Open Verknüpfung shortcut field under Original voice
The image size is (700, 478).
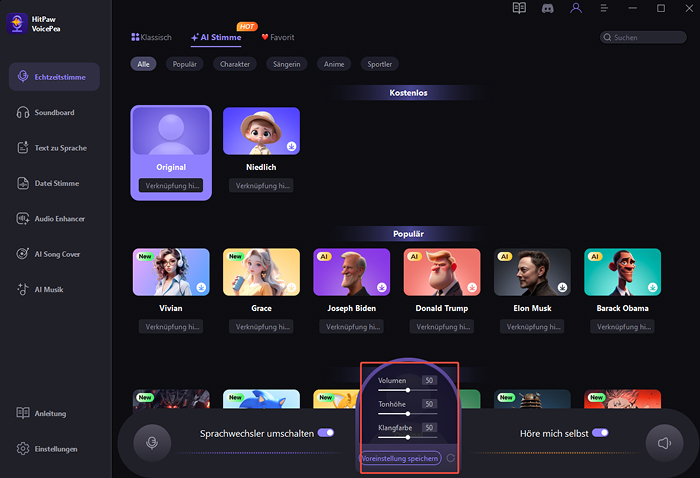(x=170, y=186)
